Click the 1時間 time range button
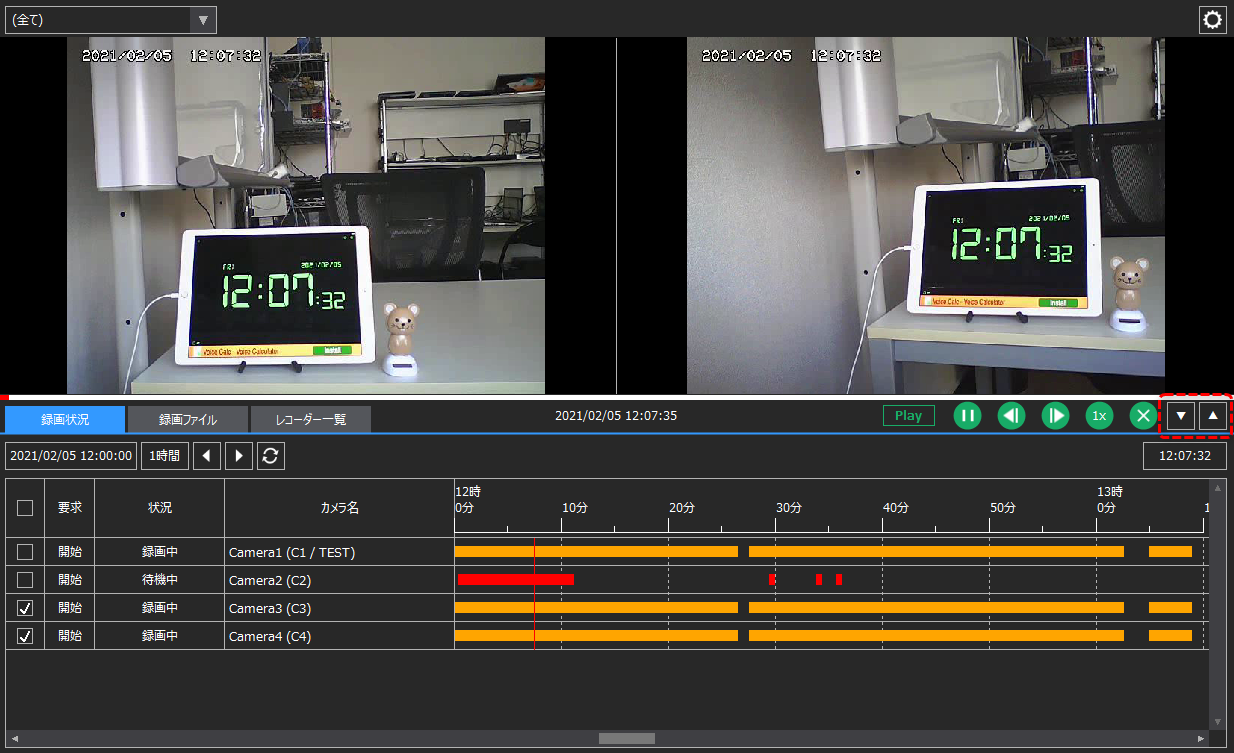Viewport: 1234px width, 753px height. click(164, 456)
